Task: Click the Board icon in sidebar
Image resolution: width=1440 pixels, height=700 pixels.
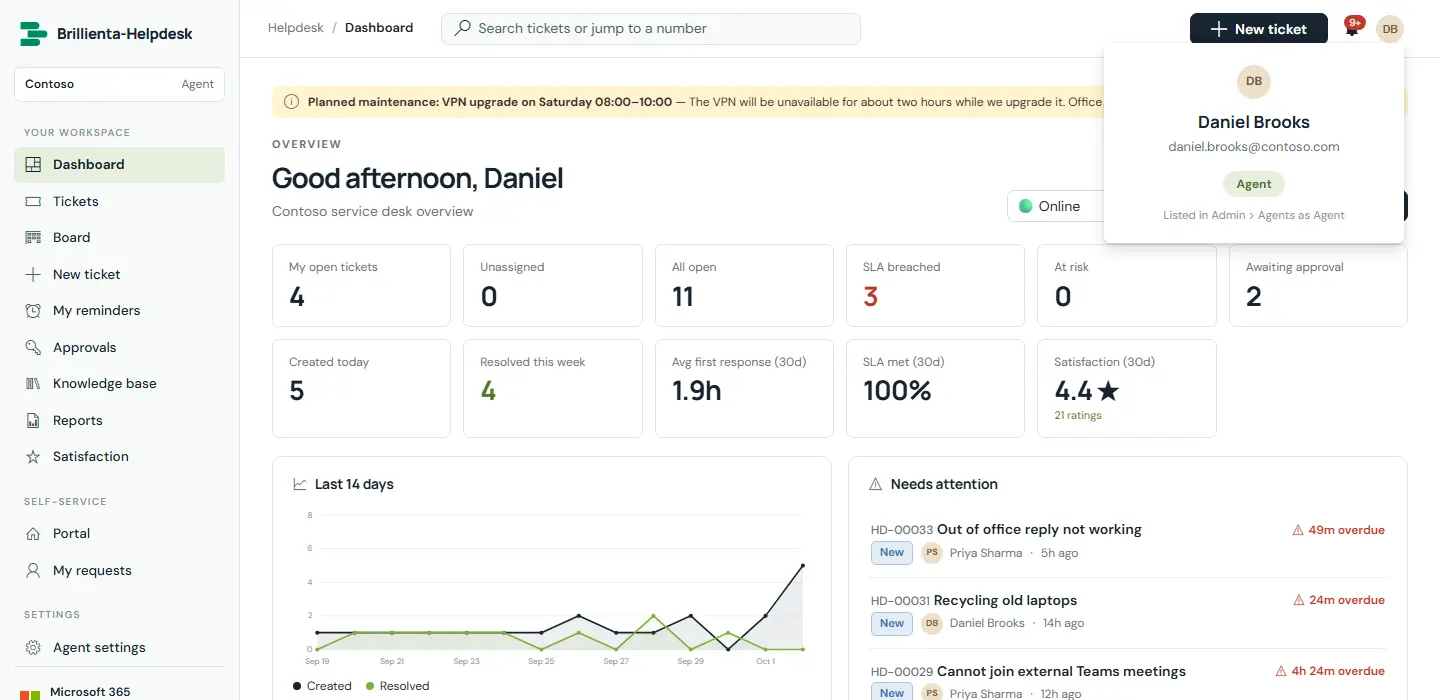Action: [33, 238]
